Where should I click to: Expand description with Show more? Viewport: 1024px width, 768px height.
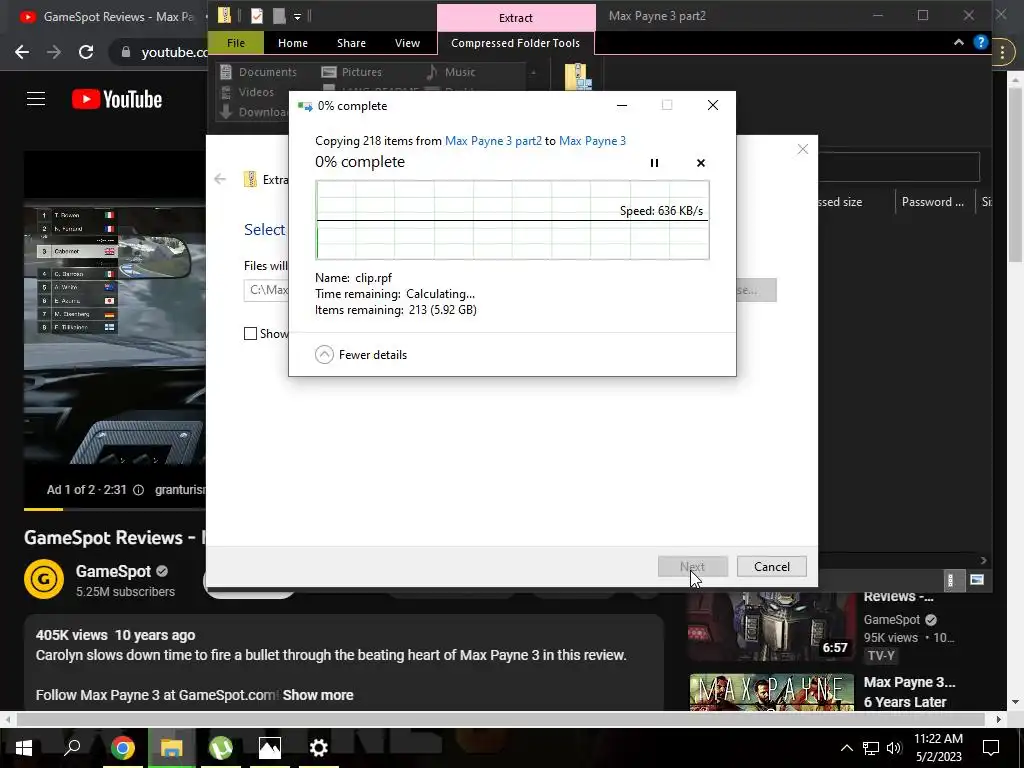pyautogui.click(x=318, y=695)
